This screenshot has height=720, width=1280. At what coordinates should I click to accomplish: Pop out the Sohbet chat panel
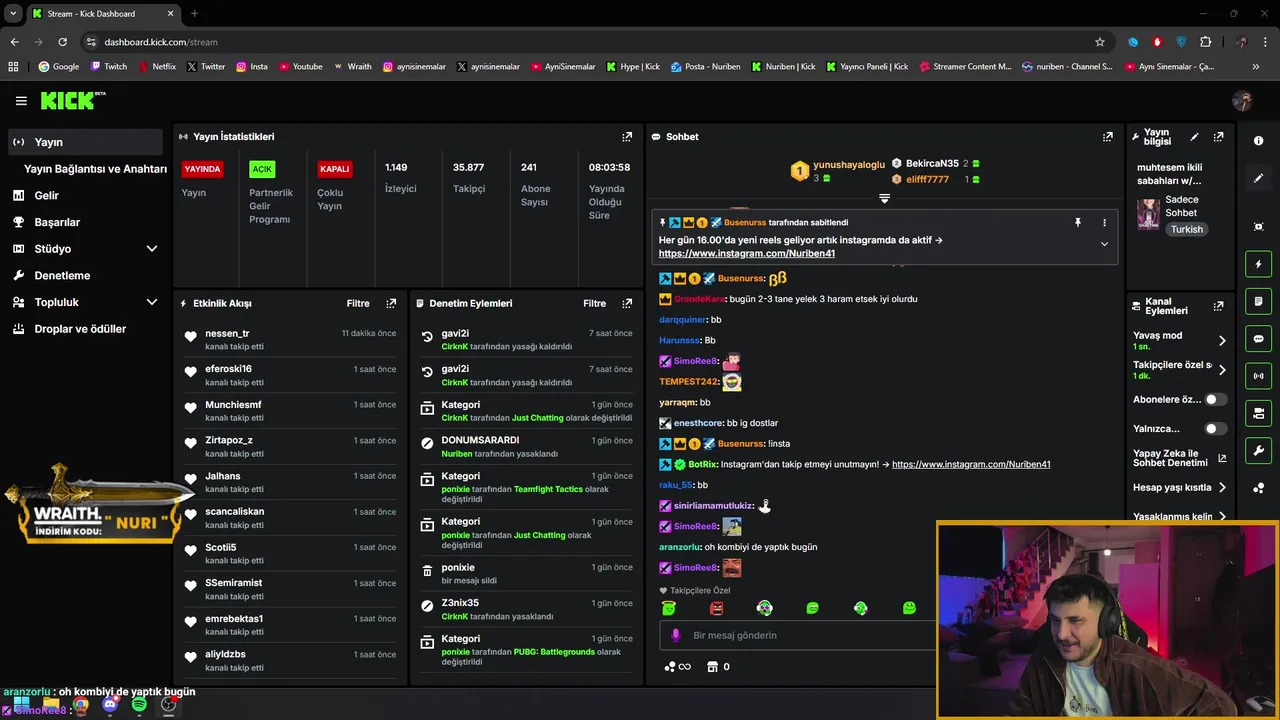click(x=1108, y=137)
